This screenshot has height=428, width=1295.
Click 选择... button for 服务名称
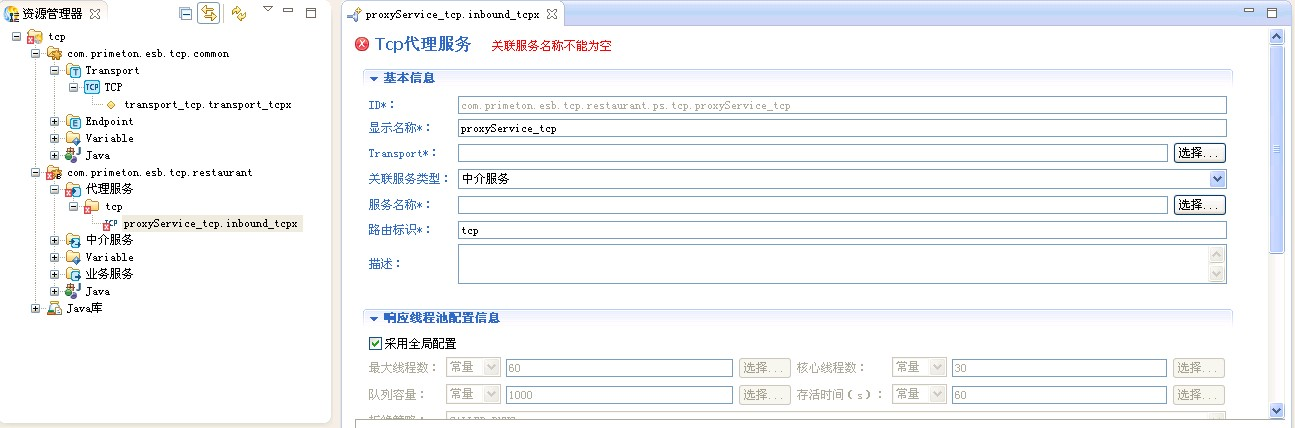1200,205
